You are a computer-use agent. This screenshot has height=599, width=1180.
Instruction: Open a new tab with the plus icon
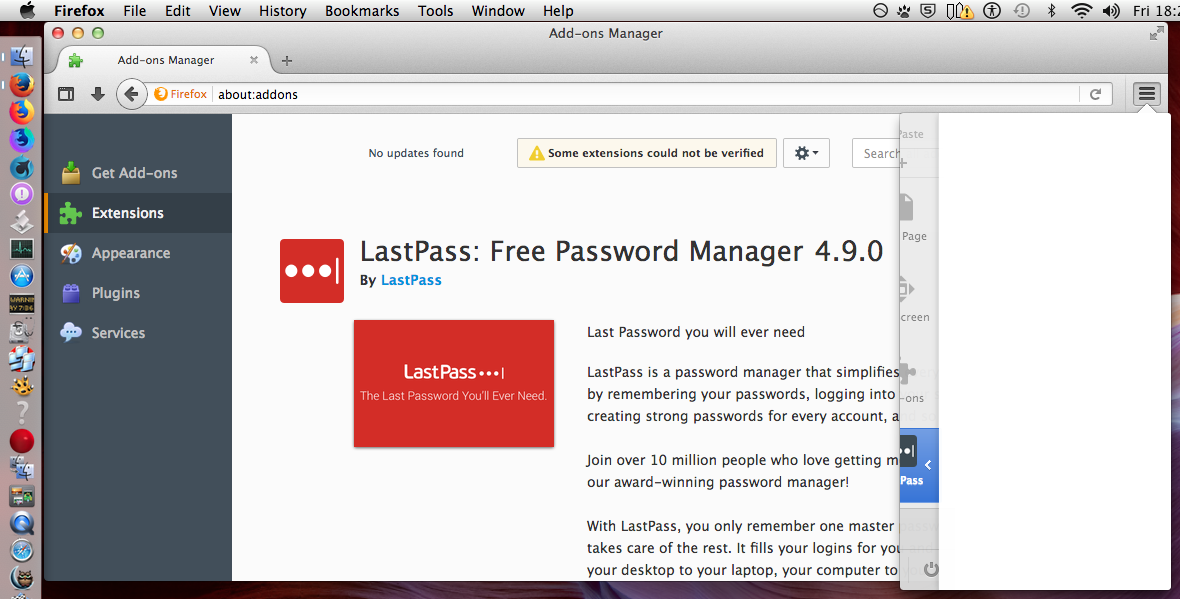coord(287,61)
